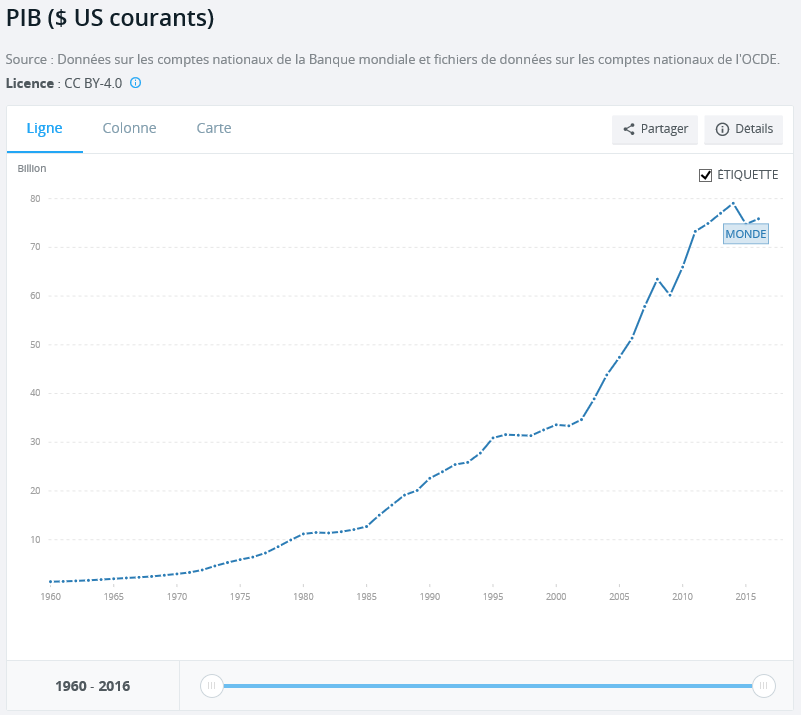
Task: Click the 1960 starting data point
Action: tap(51, 582)
